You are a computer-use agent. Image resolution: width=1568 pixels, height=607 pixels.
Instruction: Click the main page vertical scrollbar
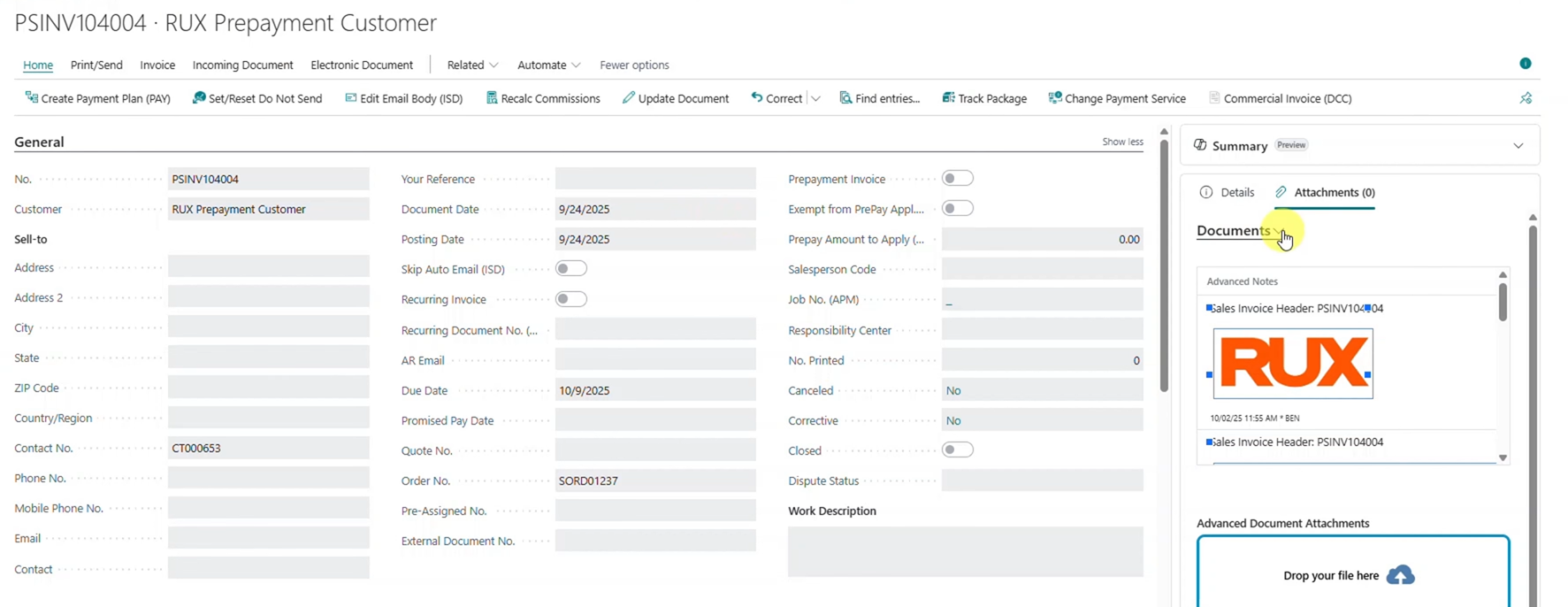tap(1164, 265)
